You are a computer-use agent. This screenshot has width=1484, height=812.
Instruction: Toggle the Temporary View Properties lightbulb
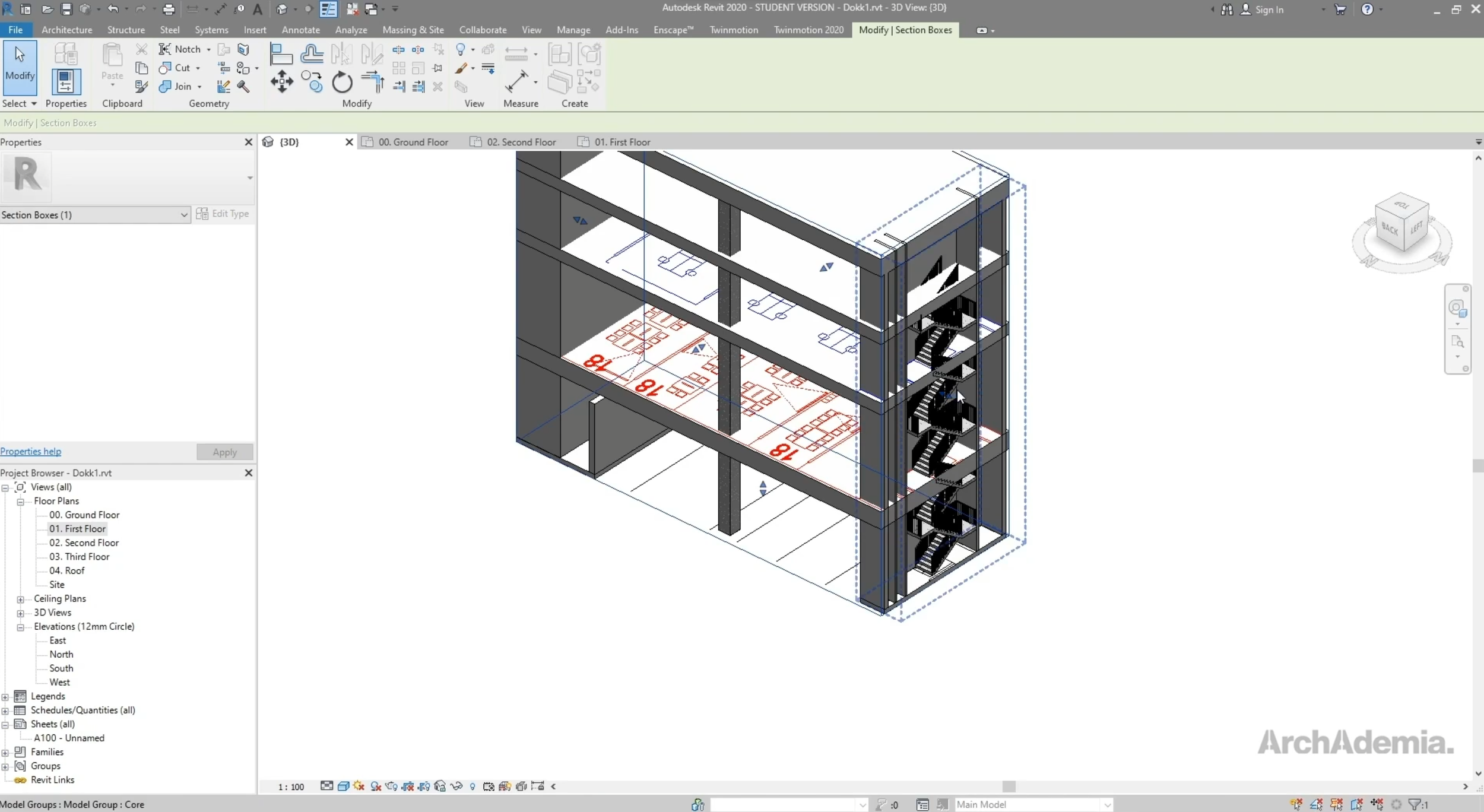tap(474, 786)
